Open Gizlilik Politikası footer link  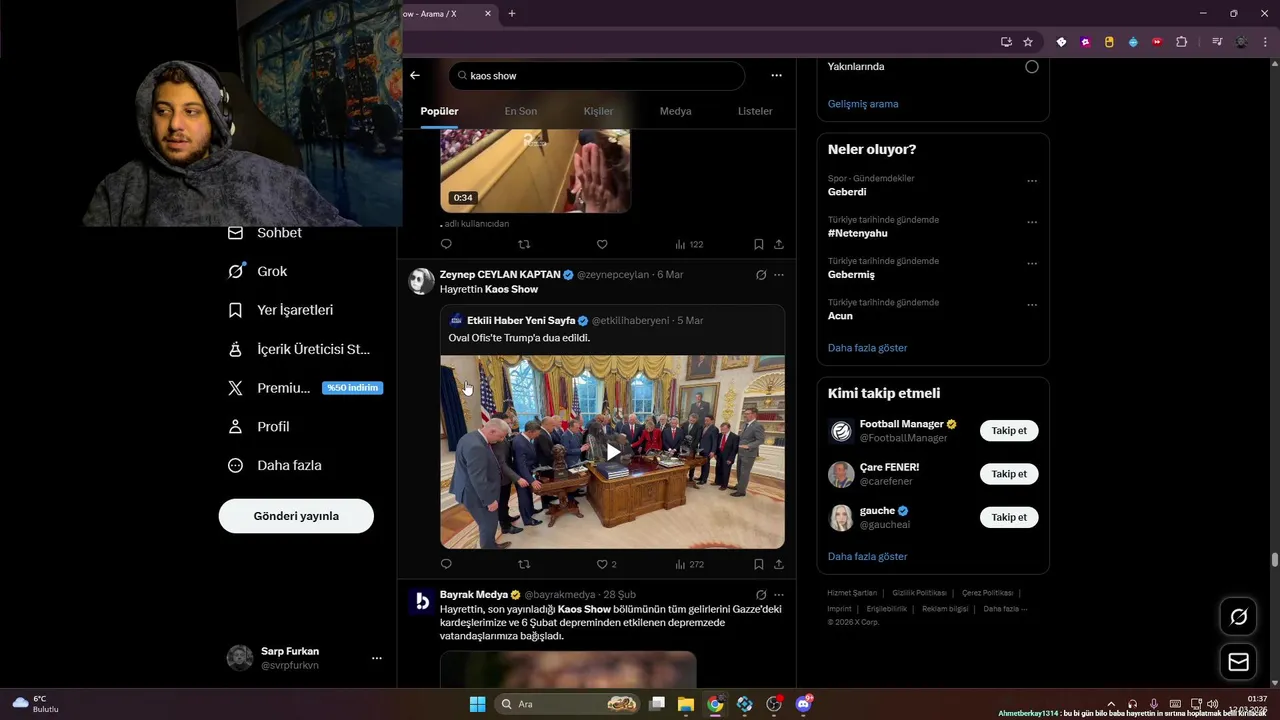[919, 593]
